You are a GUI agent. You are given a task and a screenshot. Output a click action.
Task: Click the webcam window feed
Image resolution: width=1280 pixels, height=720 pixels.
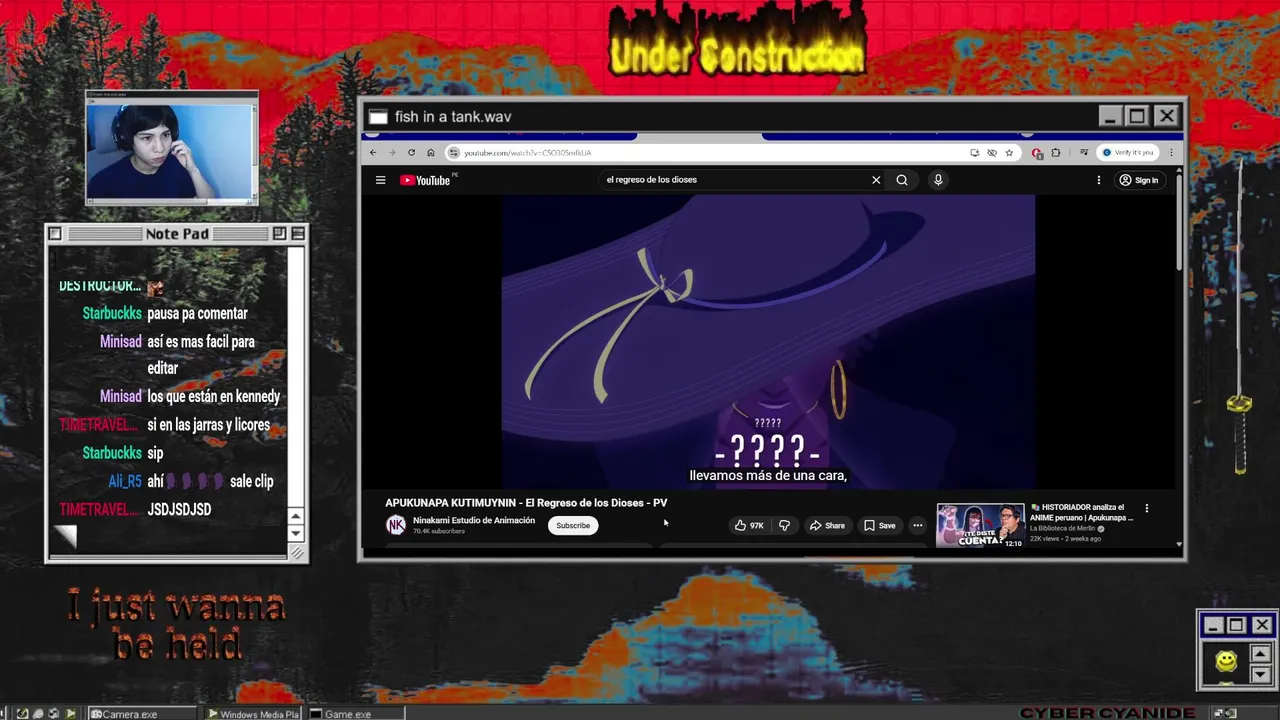click(x=171, y=152)
